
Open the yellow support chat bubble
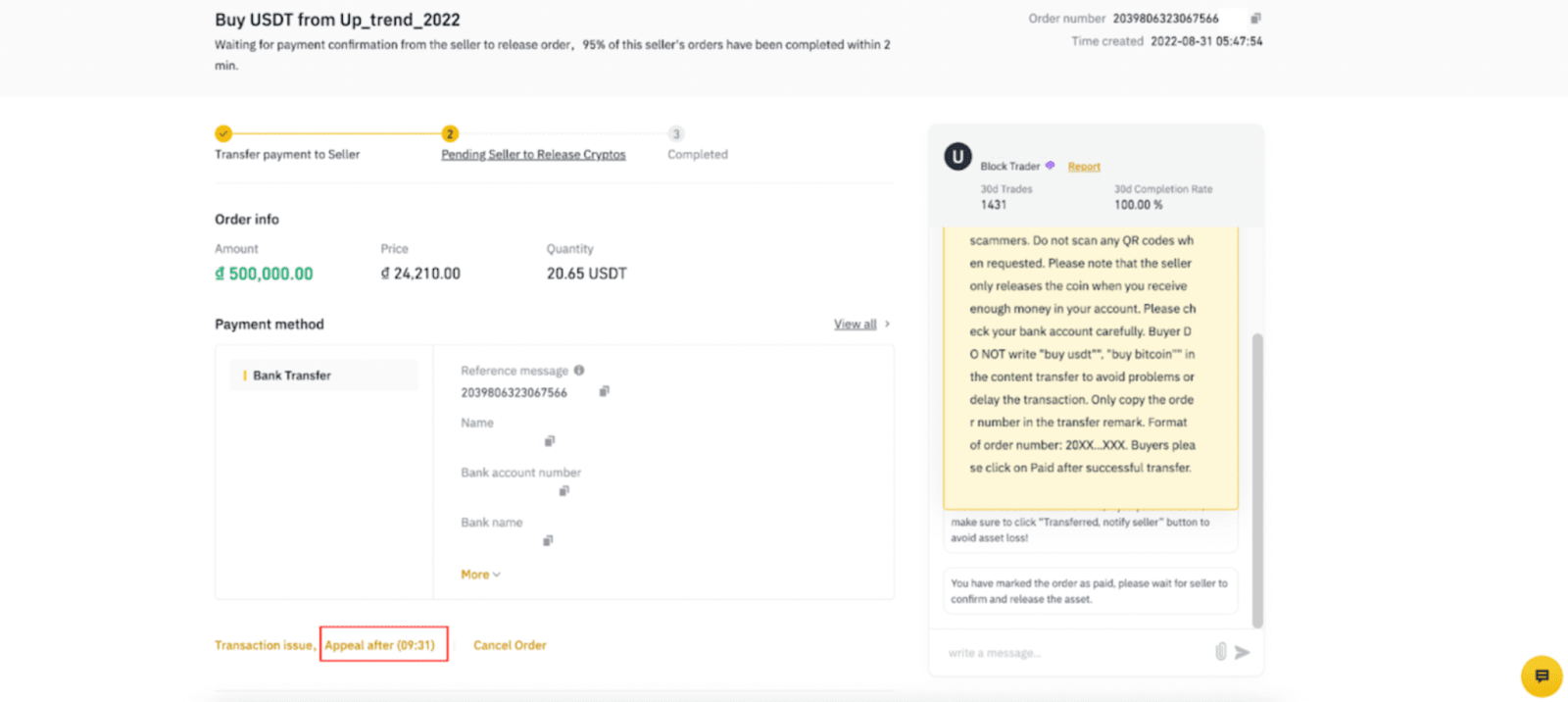(1541, 676)
